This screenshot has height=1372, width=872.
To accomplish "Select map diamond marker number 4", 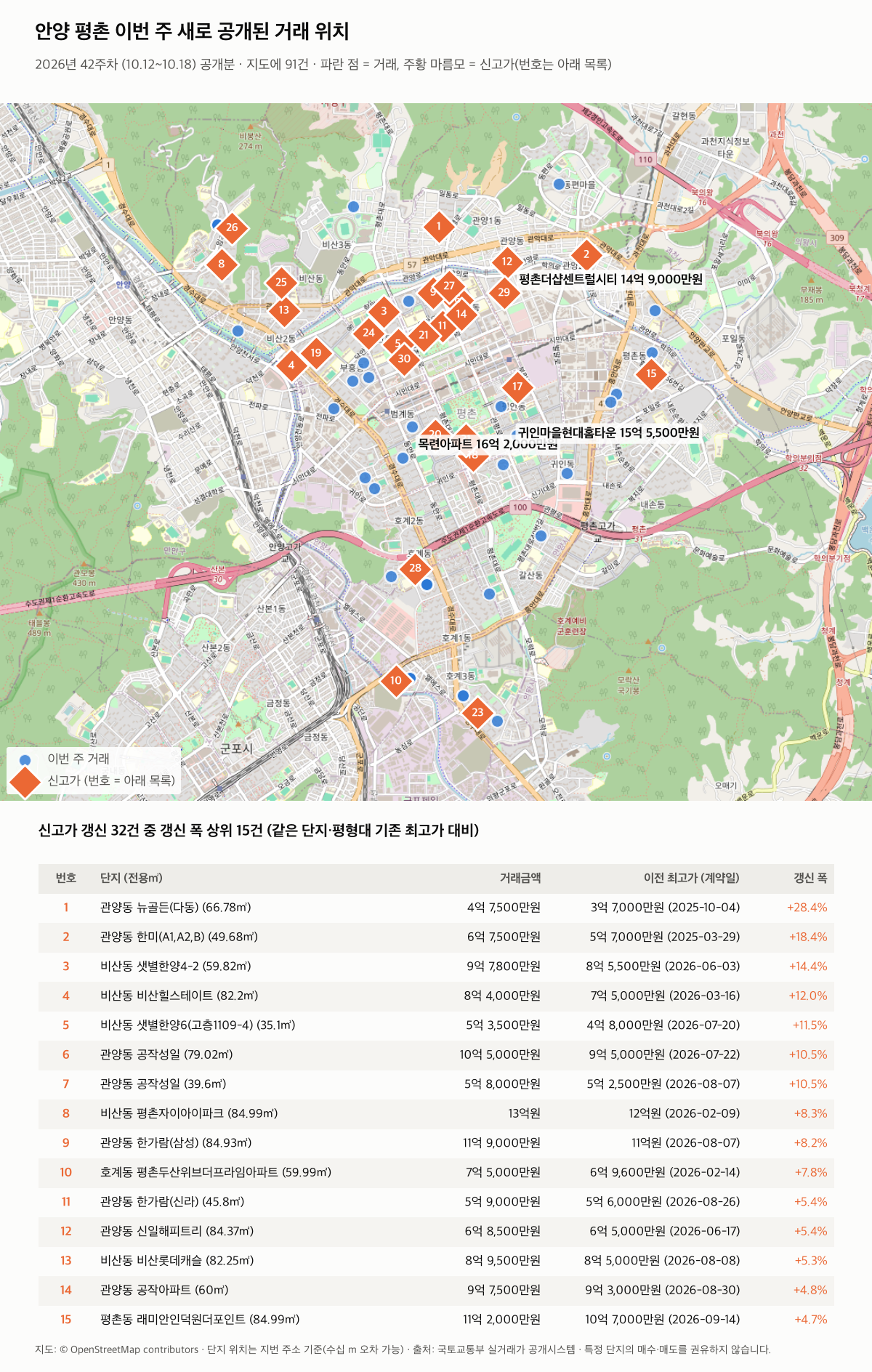I will click(x=291, y=366).
